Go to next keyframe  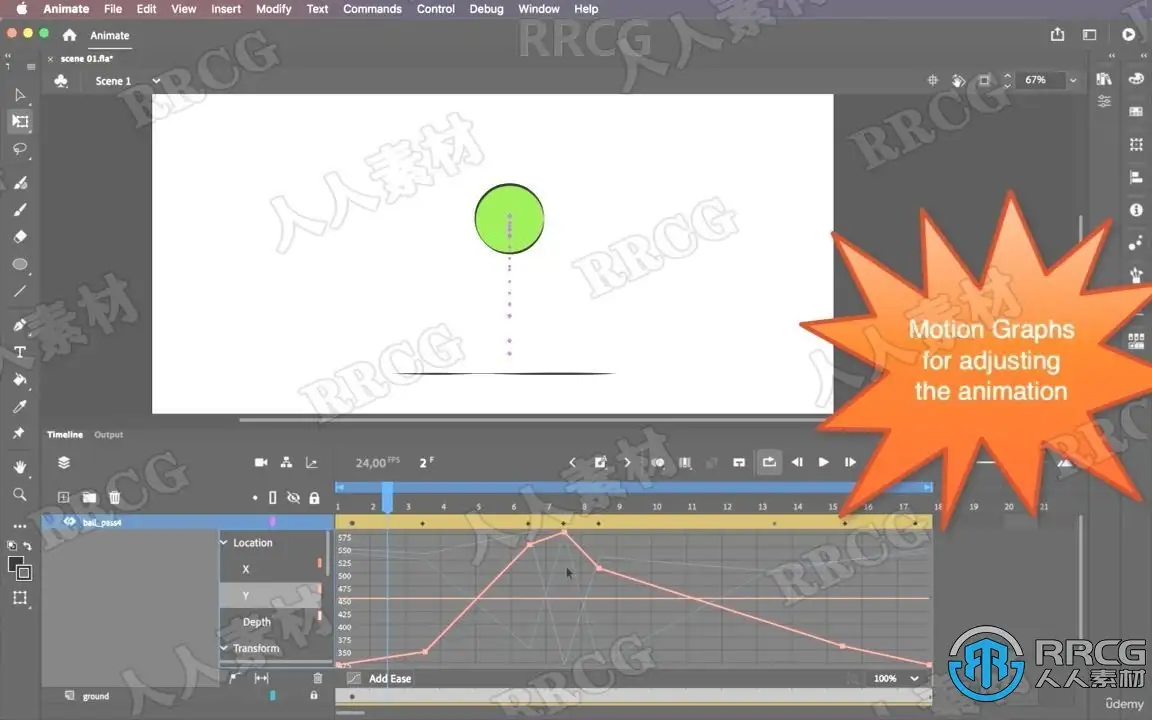click(627, 462)
